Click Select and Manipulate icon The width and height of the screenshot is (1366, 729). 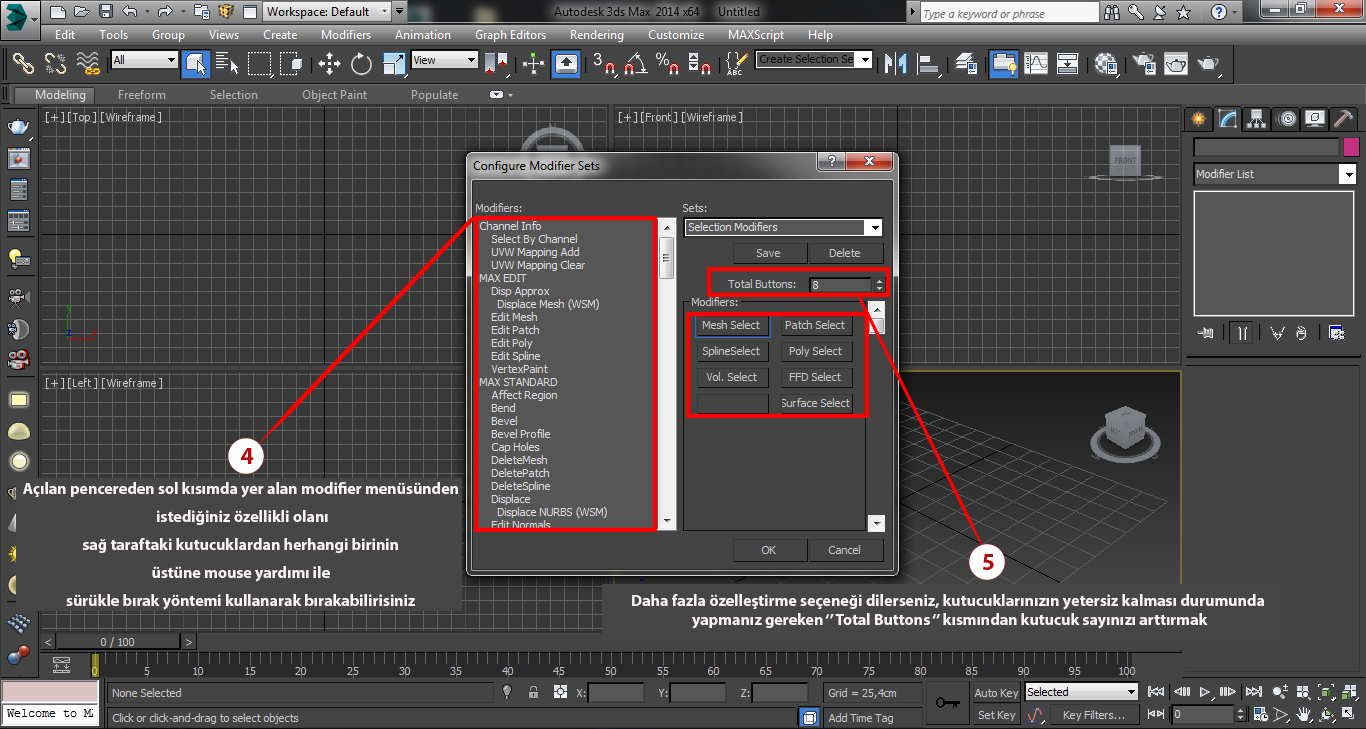533,63
